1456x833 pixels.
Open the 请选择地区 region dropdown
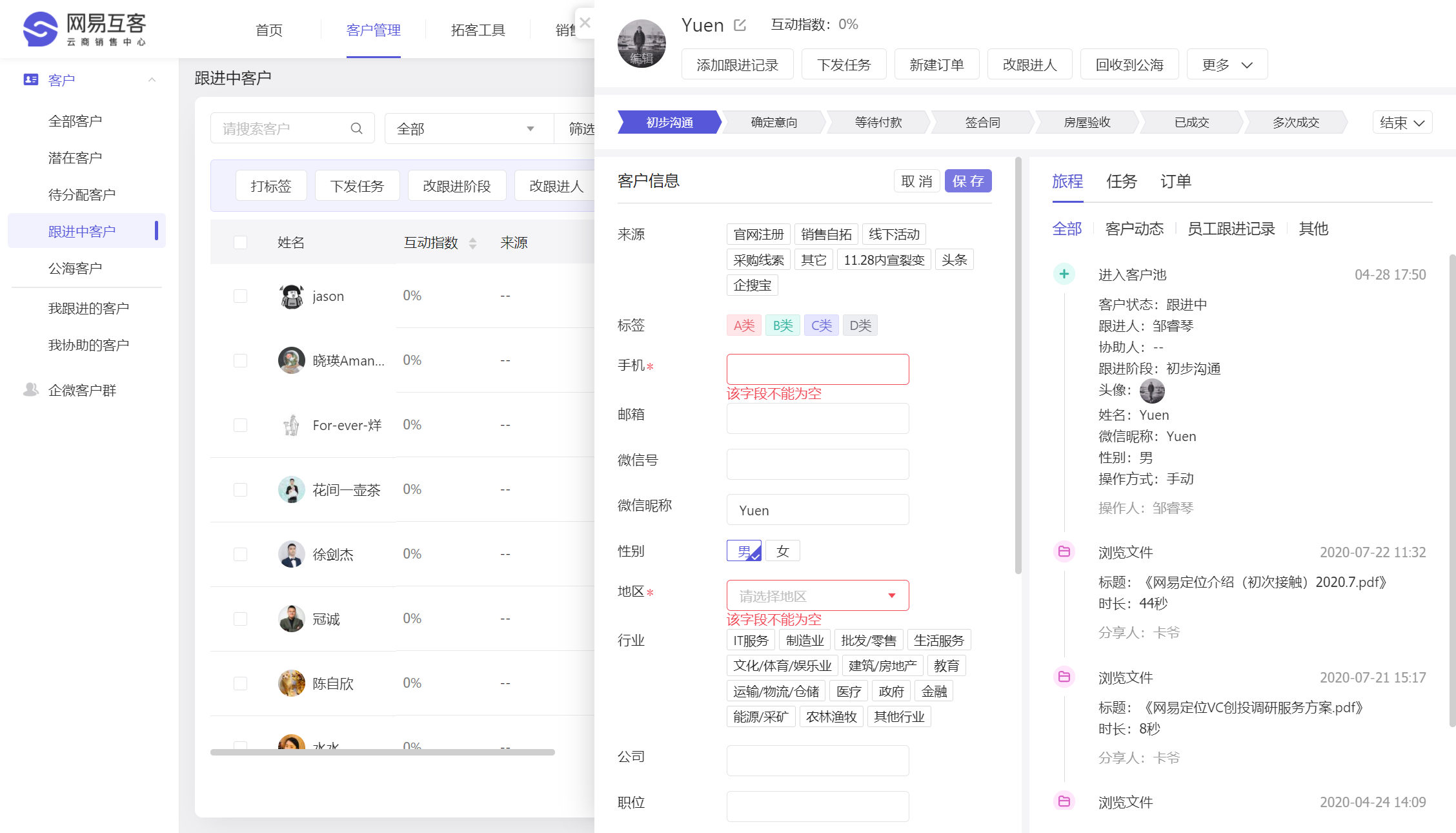pyautogui.click(x=817, y=595)
